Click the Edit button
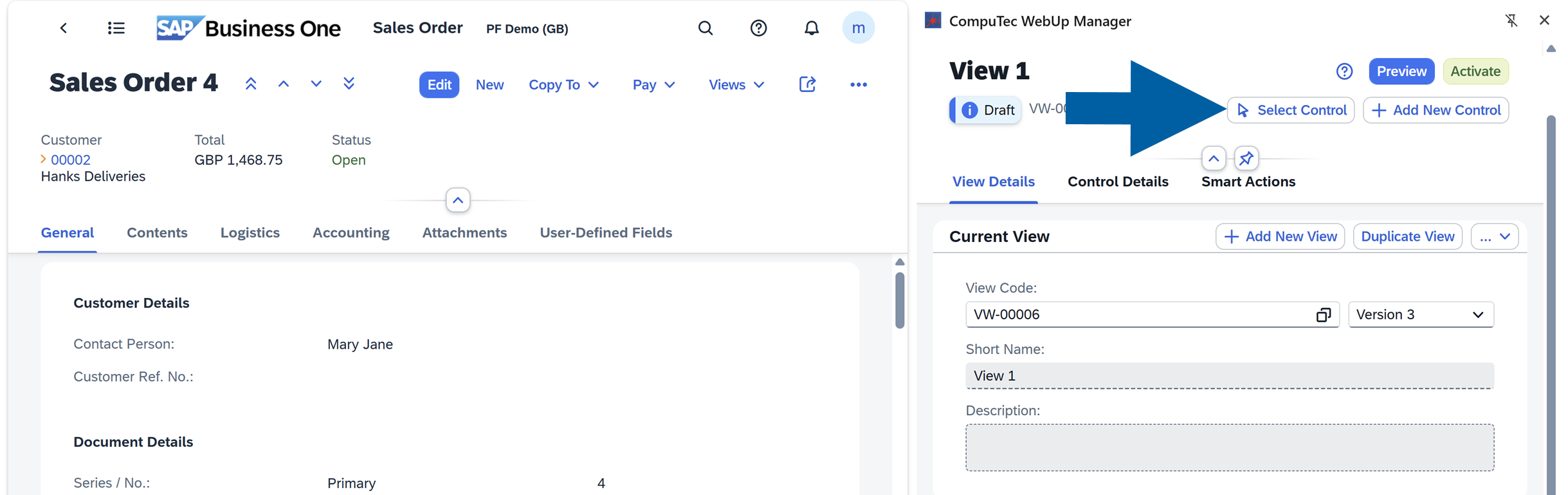1568x495 pixels. [439, 85]
